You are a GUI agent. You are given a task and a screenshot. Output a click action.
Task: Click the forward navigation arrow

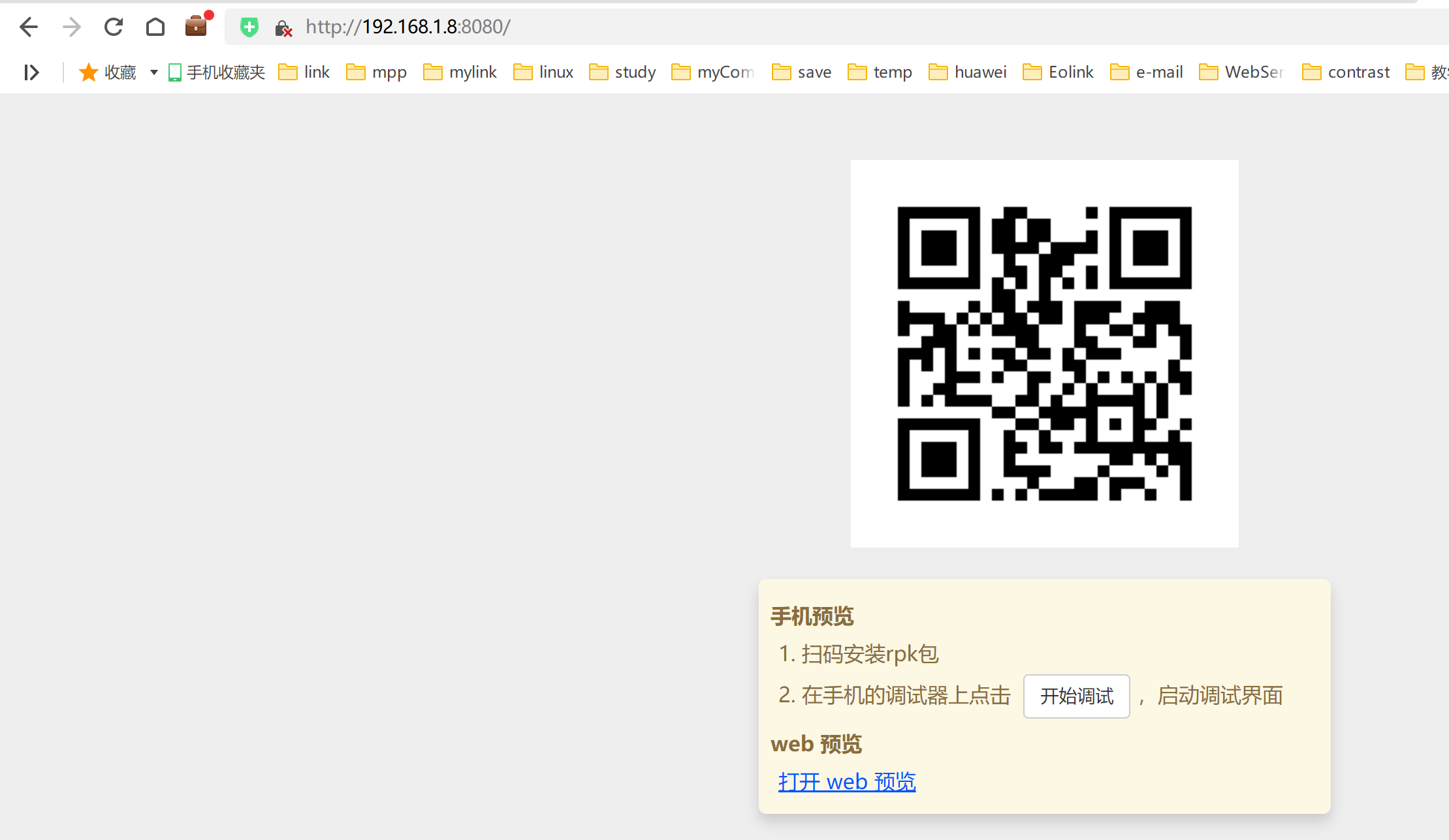tap(71, 27)
